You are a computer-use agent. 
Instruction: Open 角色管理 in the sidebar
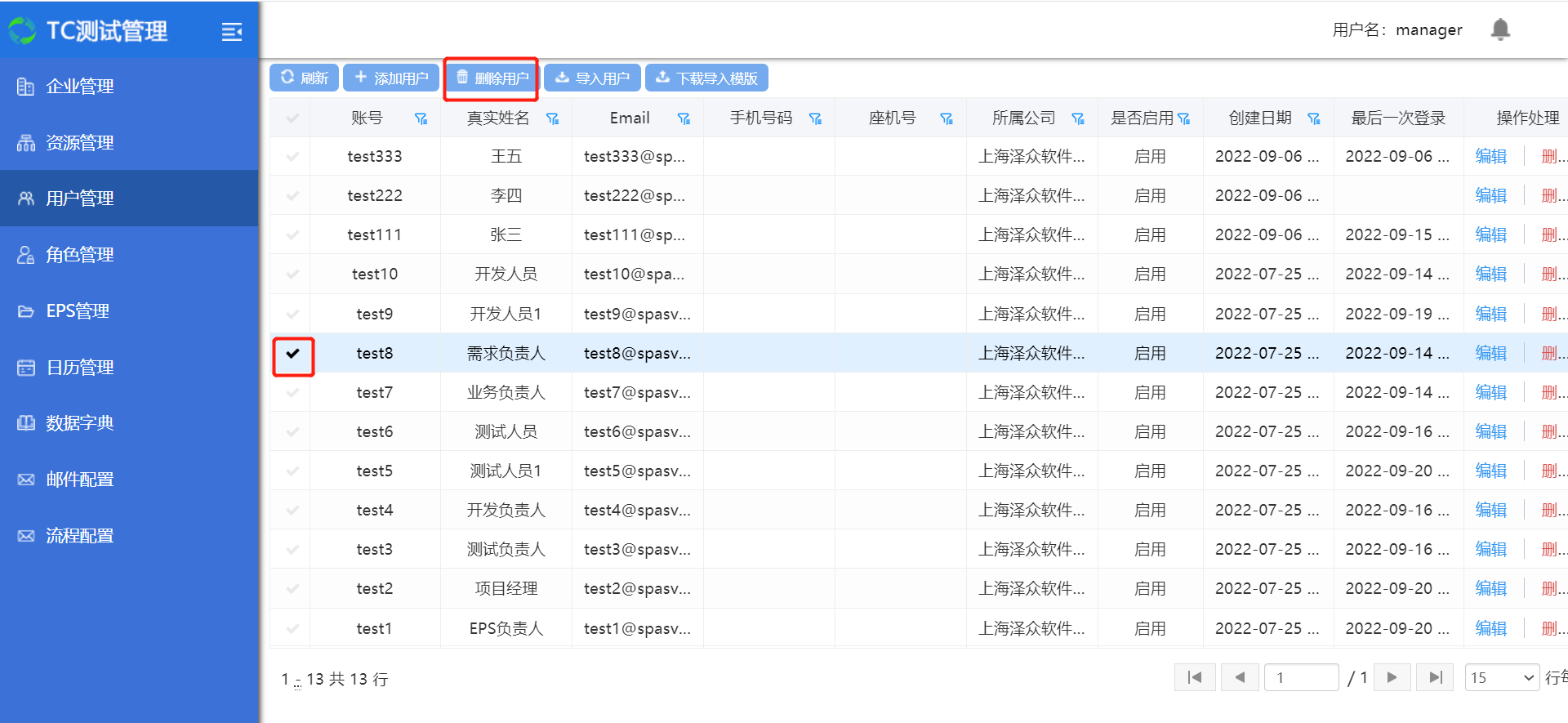point(79,255)
